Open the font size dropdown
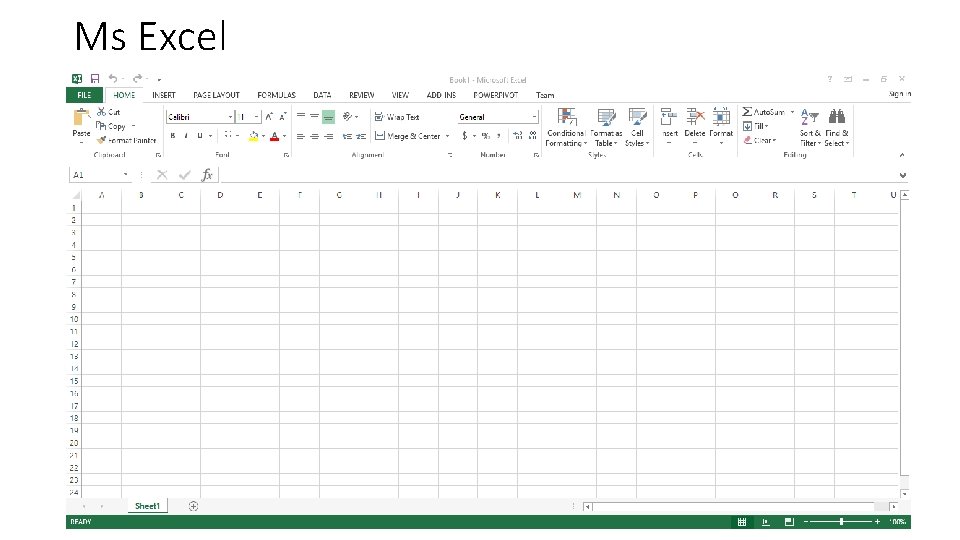 click(257, 117)
